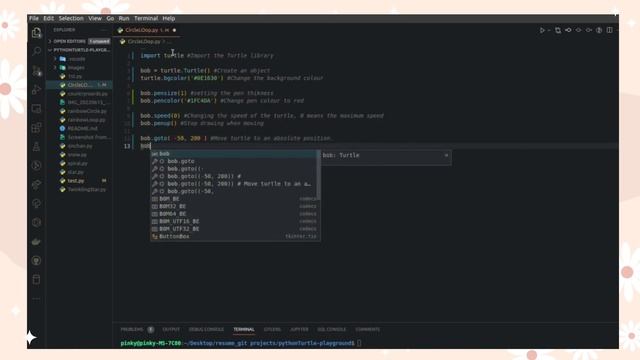Open snow.py in the explorer
The width and height of the screenshot is (640, 360).
79,155
